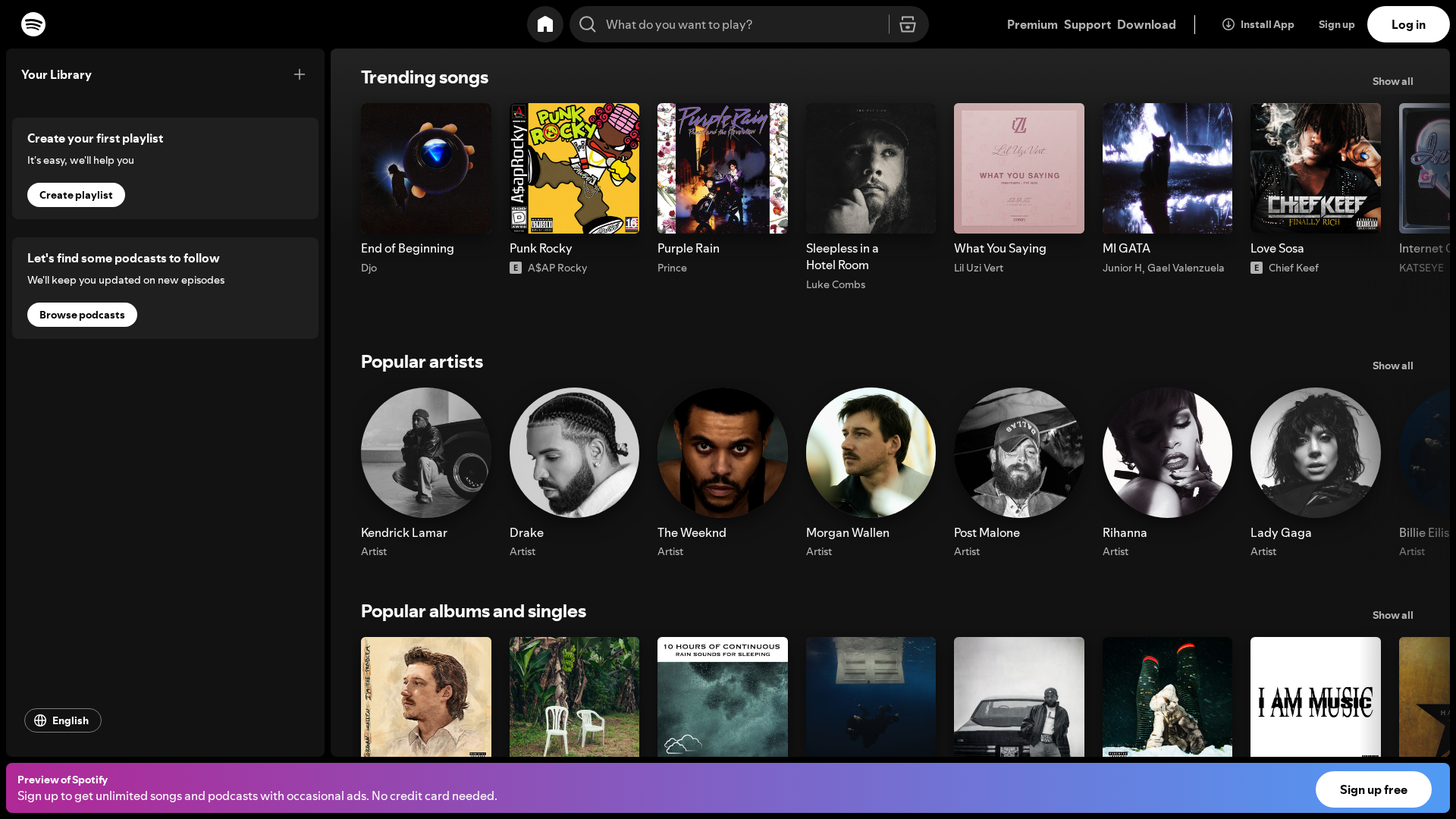Click the A$AP Rocky artist link
Image resolution: width=1456 pixels, height=819 pixels.
(557, 268)
